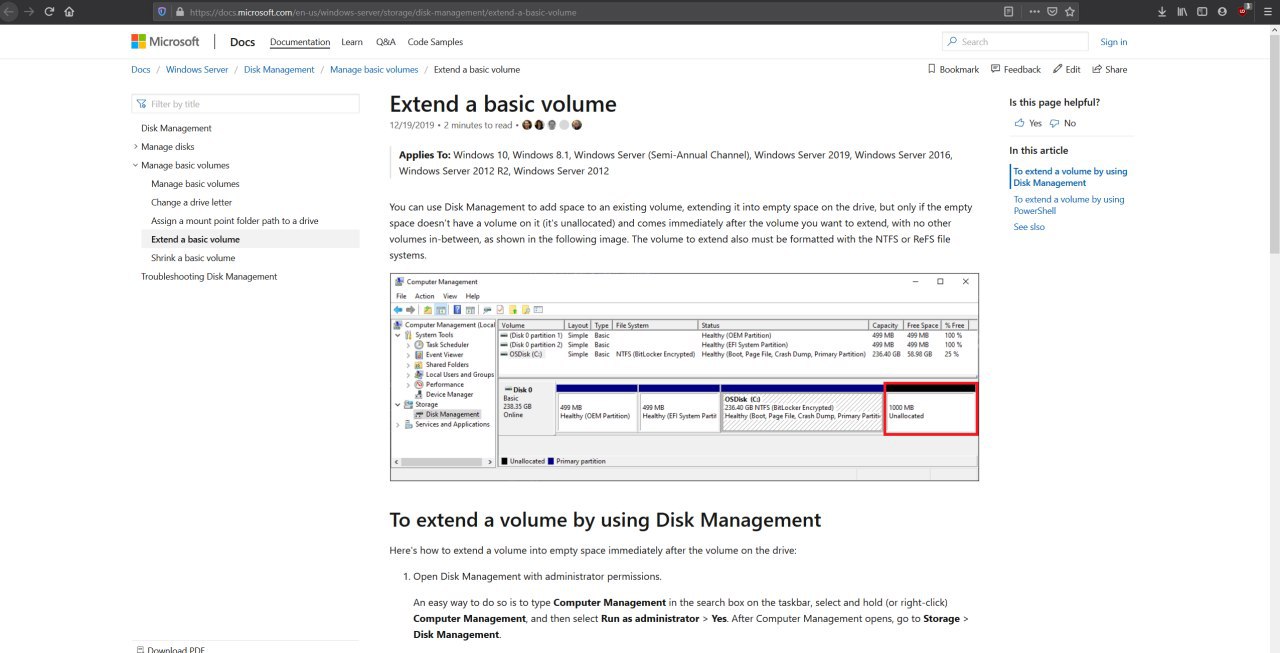Viewport: 1280px width, 653px height.
Task: Go to Disk Management breadcrumb link
Action: (x=279, y=69)
